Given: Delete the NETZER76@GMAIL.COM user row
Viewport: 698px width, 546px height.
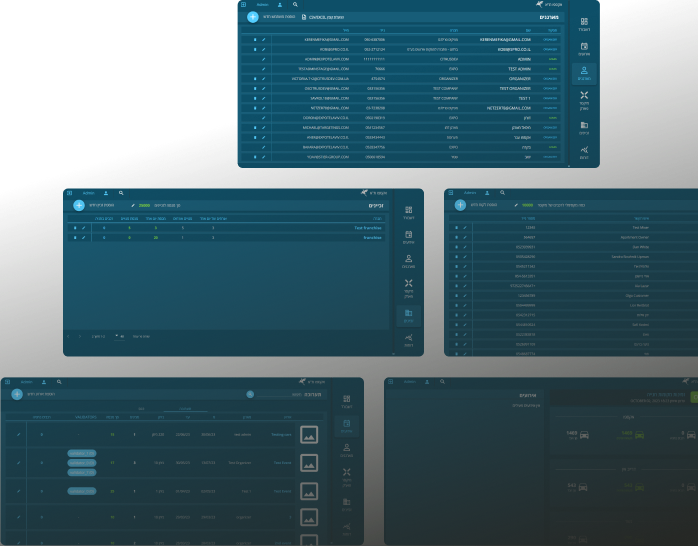Looking at the screenshot, I should coord(255,108).
